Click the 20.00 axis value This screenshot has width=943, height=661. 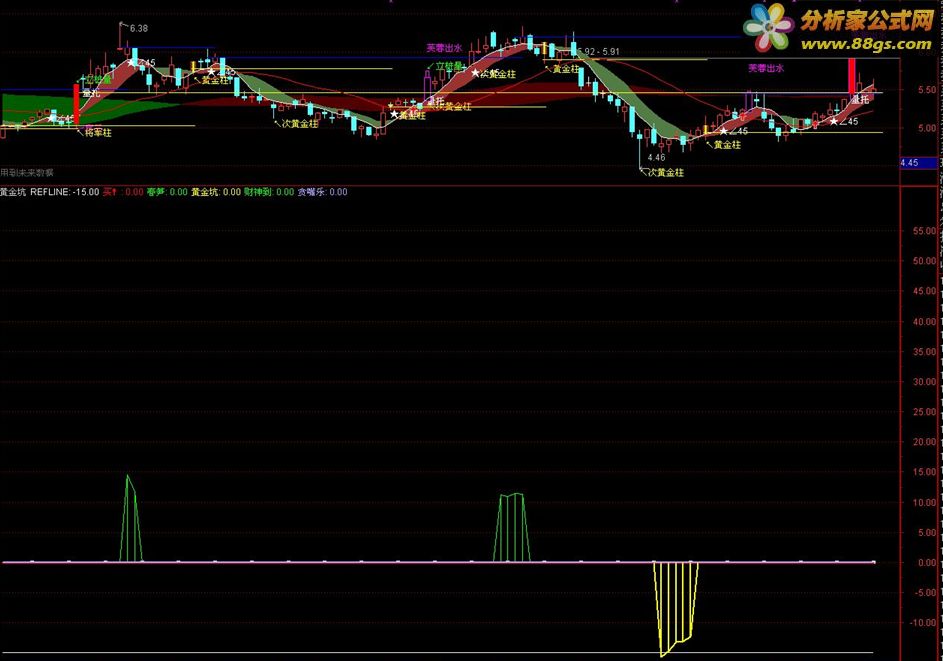[924, 442]
